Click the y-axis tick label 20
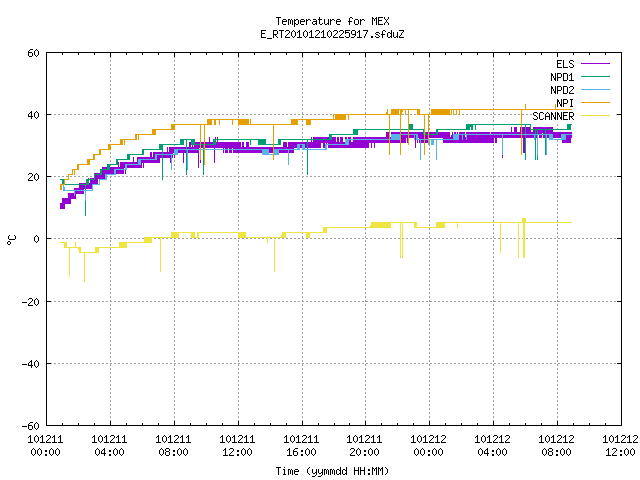The image size is (640, 480). pyautogui.click(x=33, y=177)
